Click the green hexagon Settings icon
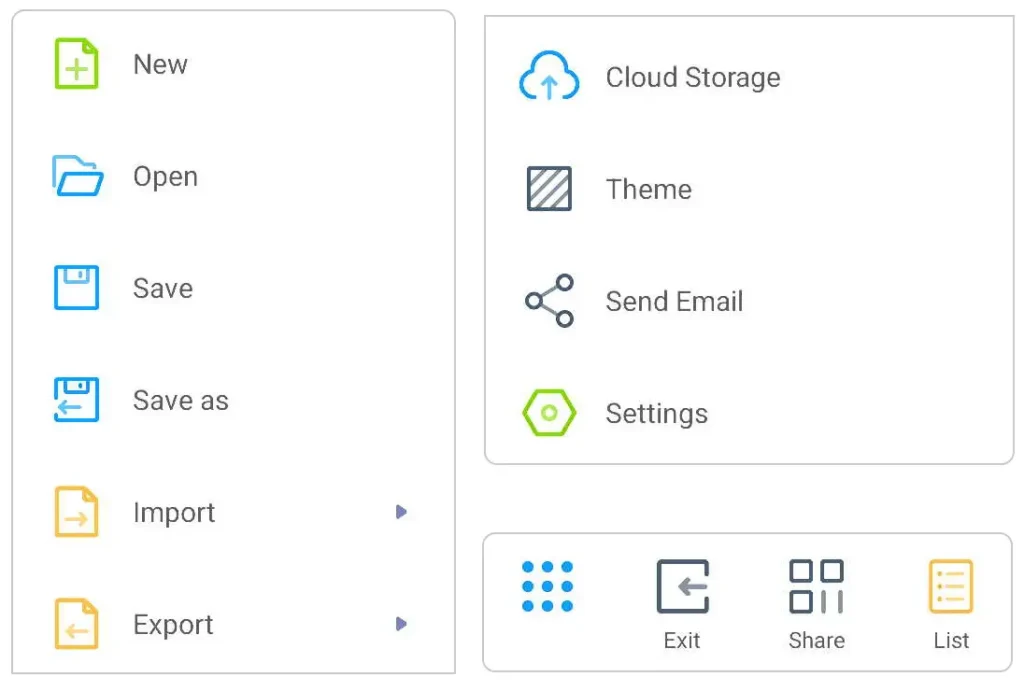The width and height of the screenshot is (1024, 691). [549, 413]
